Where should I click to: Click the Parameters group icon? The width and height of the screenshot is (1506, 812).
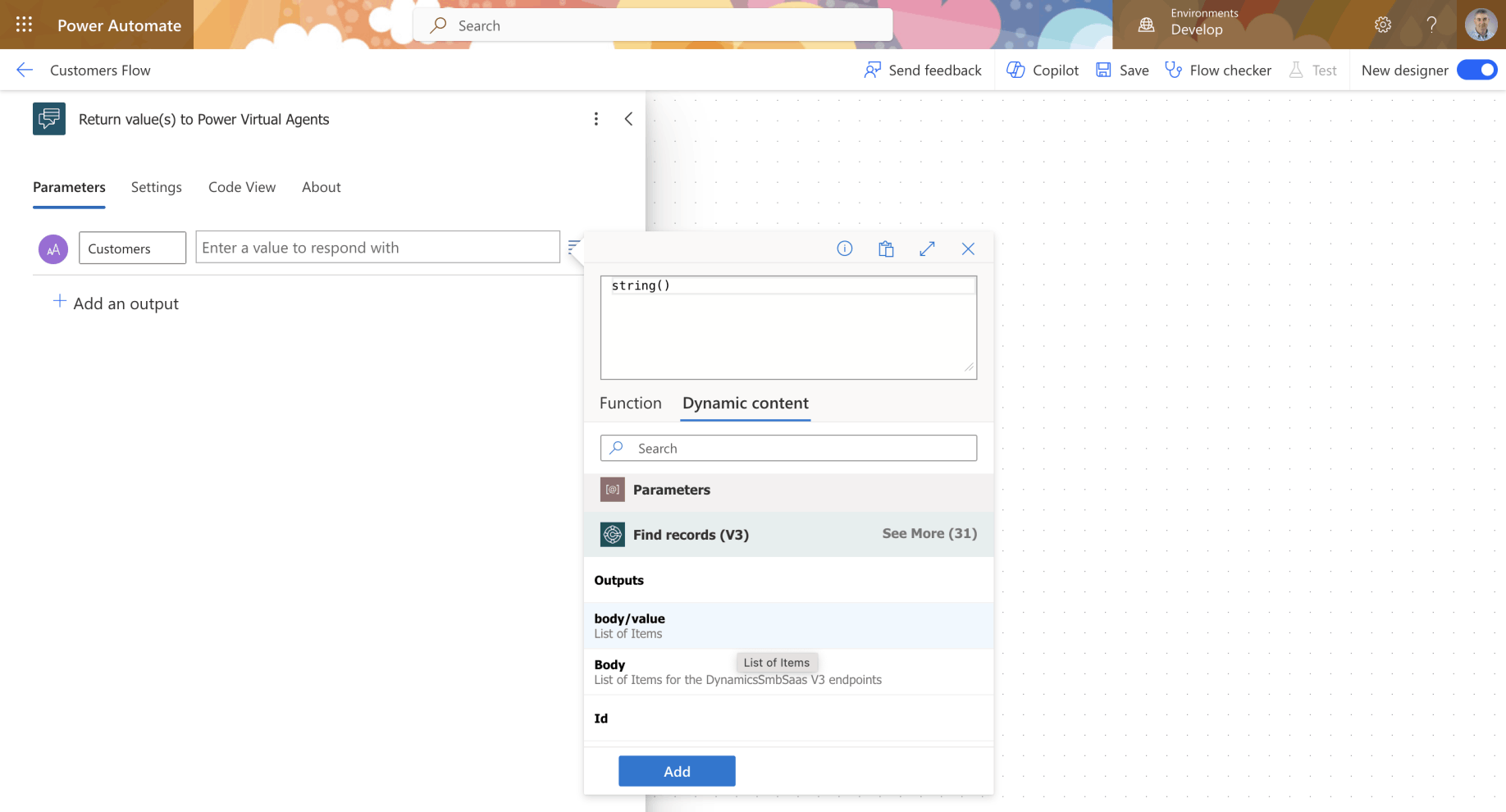click(x=613, y=490)
